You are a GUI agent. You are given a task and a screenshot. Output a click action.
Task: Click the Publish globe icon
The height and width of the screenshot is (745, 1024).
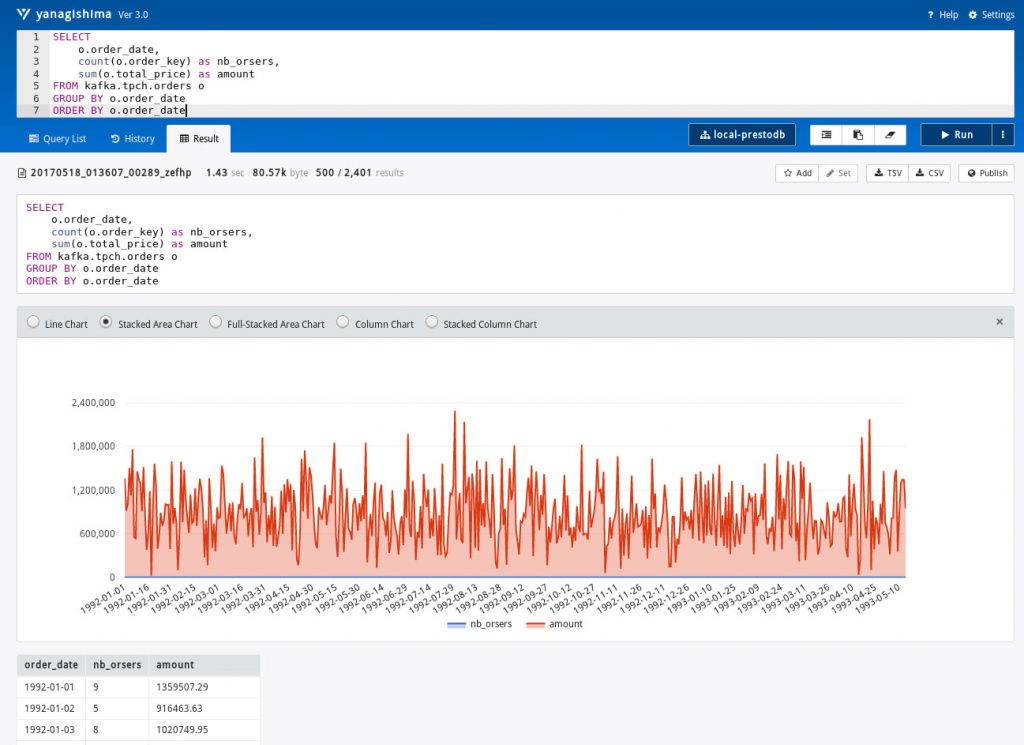(985, 172)
